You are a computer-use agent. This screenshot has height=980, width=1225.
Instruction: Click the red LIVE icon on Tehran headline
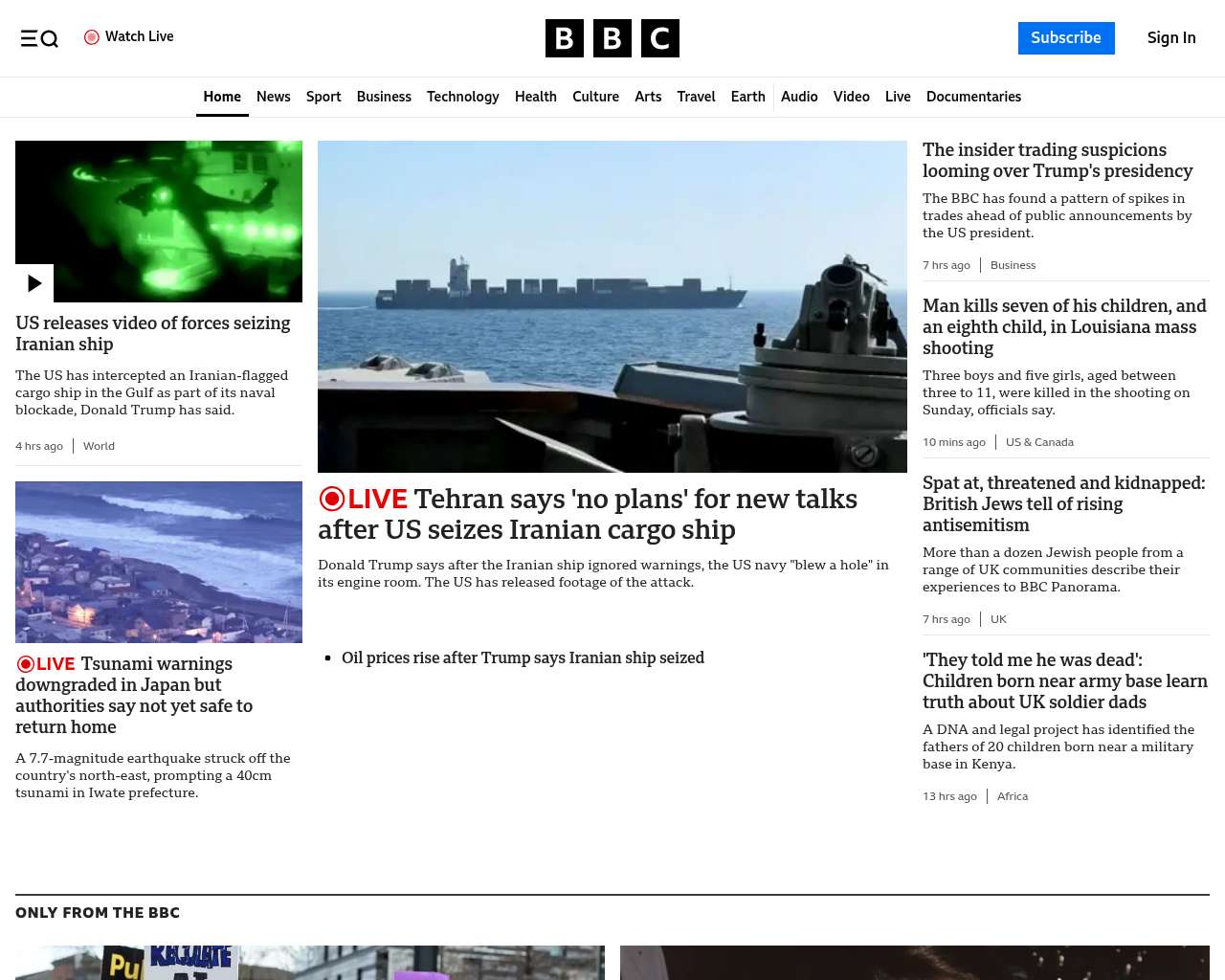pyautogui.click(x=332, y=499)
